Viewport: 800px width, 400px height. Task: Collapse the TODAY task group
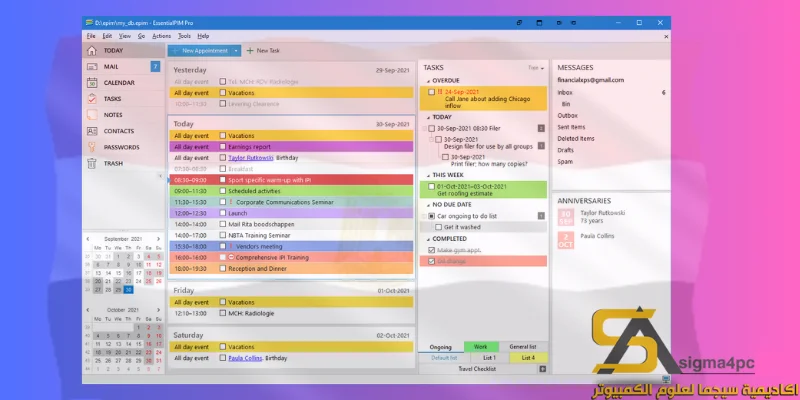coord(428,117)
